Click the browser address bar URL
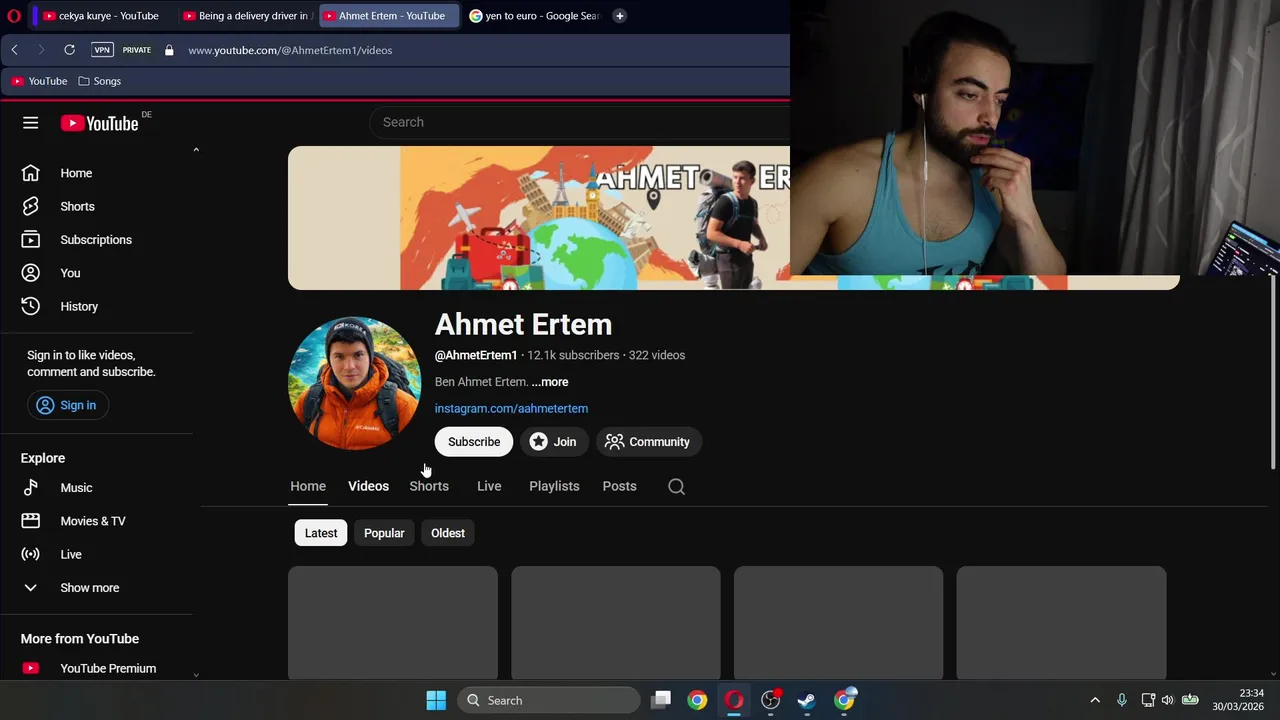This screenshot has width=1280, height=720. point(290,50)
